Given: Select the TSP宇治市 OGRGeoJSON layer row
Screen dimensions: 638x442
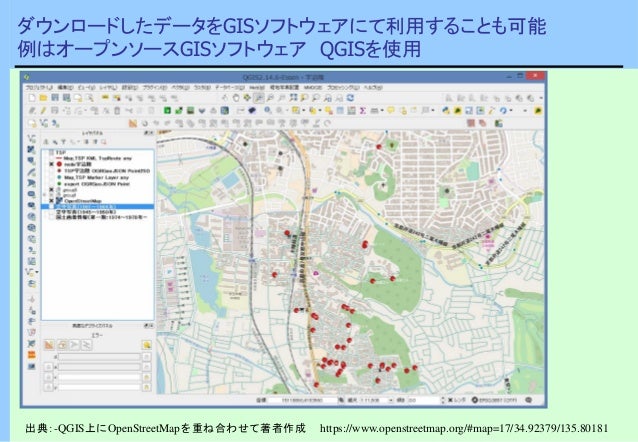Looking at the screenshot, I should 98,171.
